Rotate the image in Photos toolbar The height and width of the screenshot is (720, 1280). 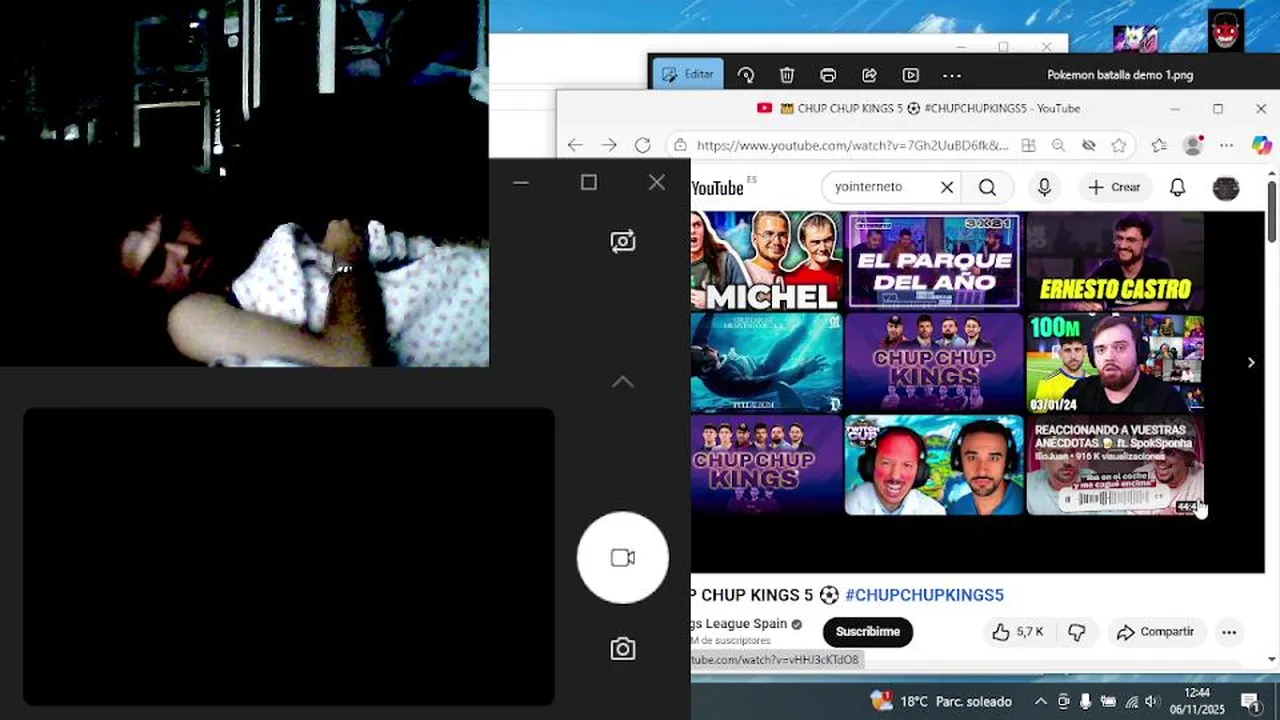coord(746,75)
